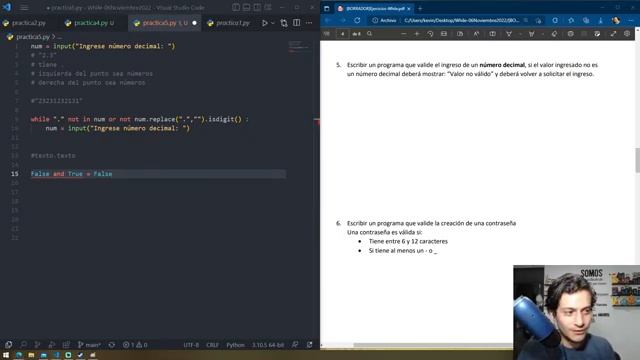The image size is (640, 360).
Task: Click the PDF page number field
Action: point(342,34)
